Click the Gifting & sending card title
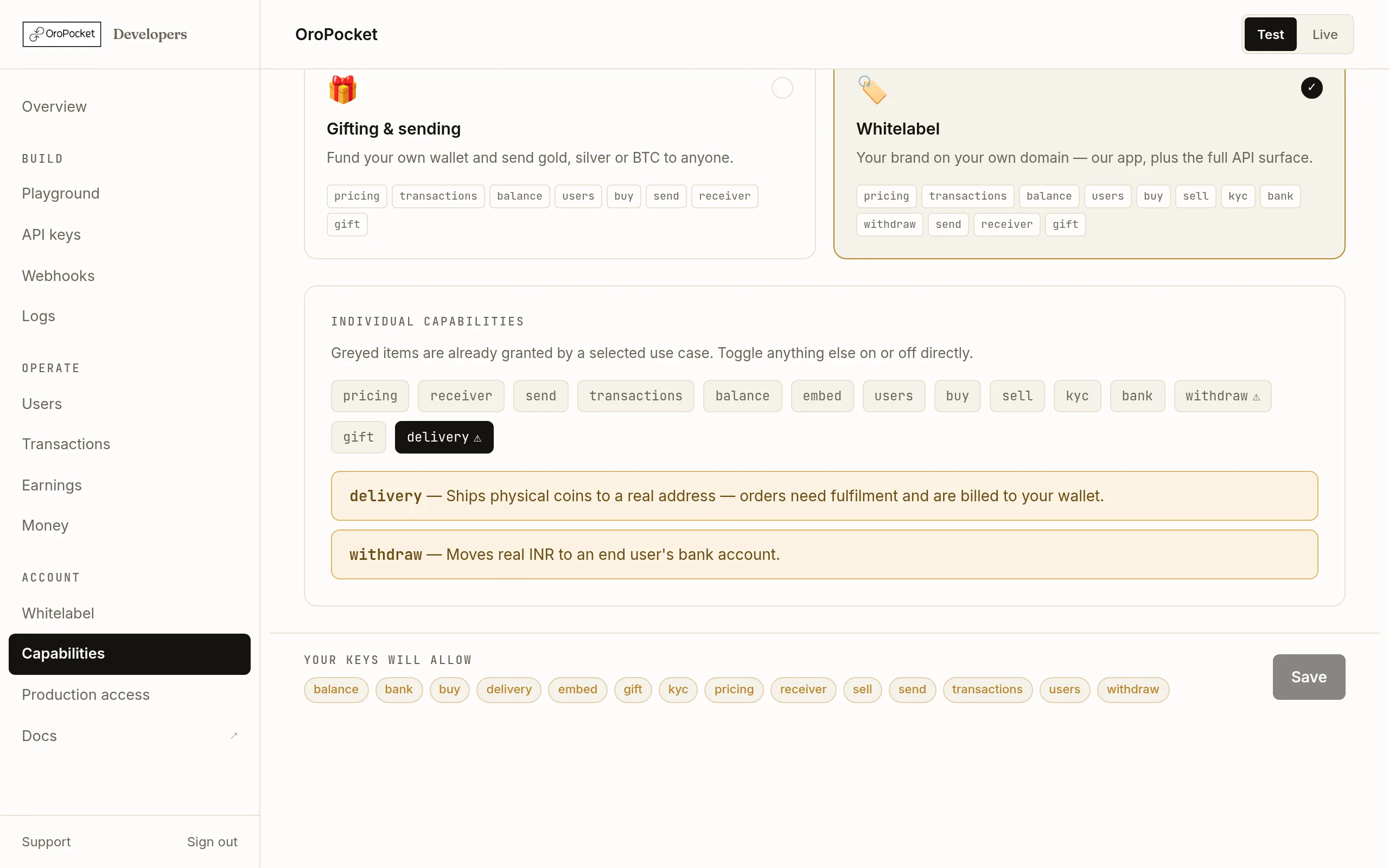 [393, 129]
